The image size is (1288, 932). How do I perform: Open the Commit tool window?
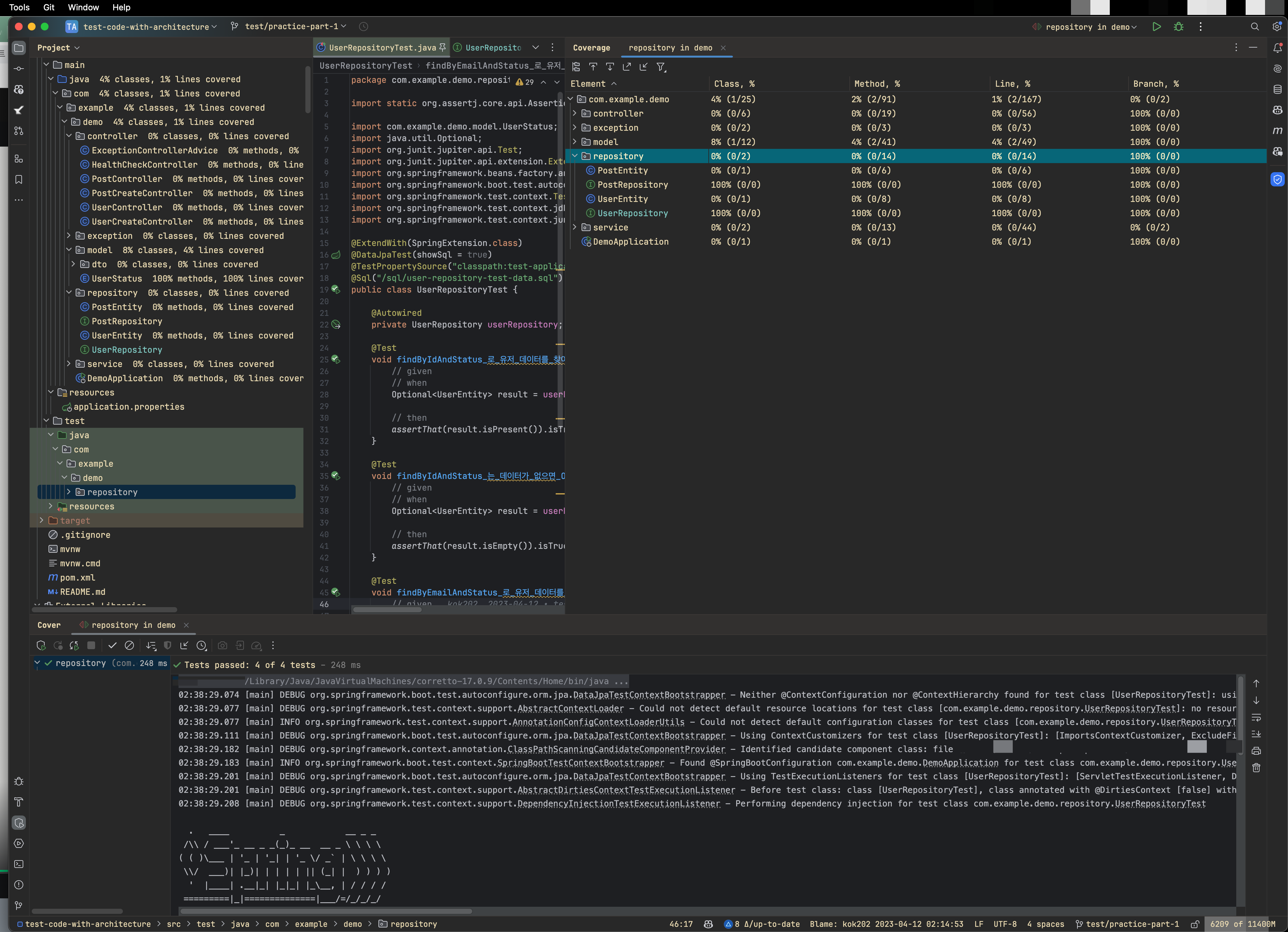pyautogui.click(x=19, y=69)
